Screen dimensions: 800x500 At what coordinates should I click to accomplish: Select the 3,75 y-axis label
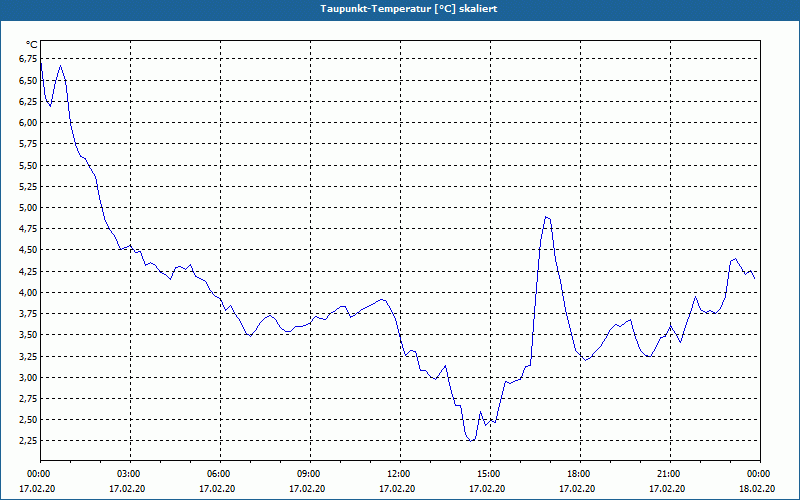click(x=30, y=314)
